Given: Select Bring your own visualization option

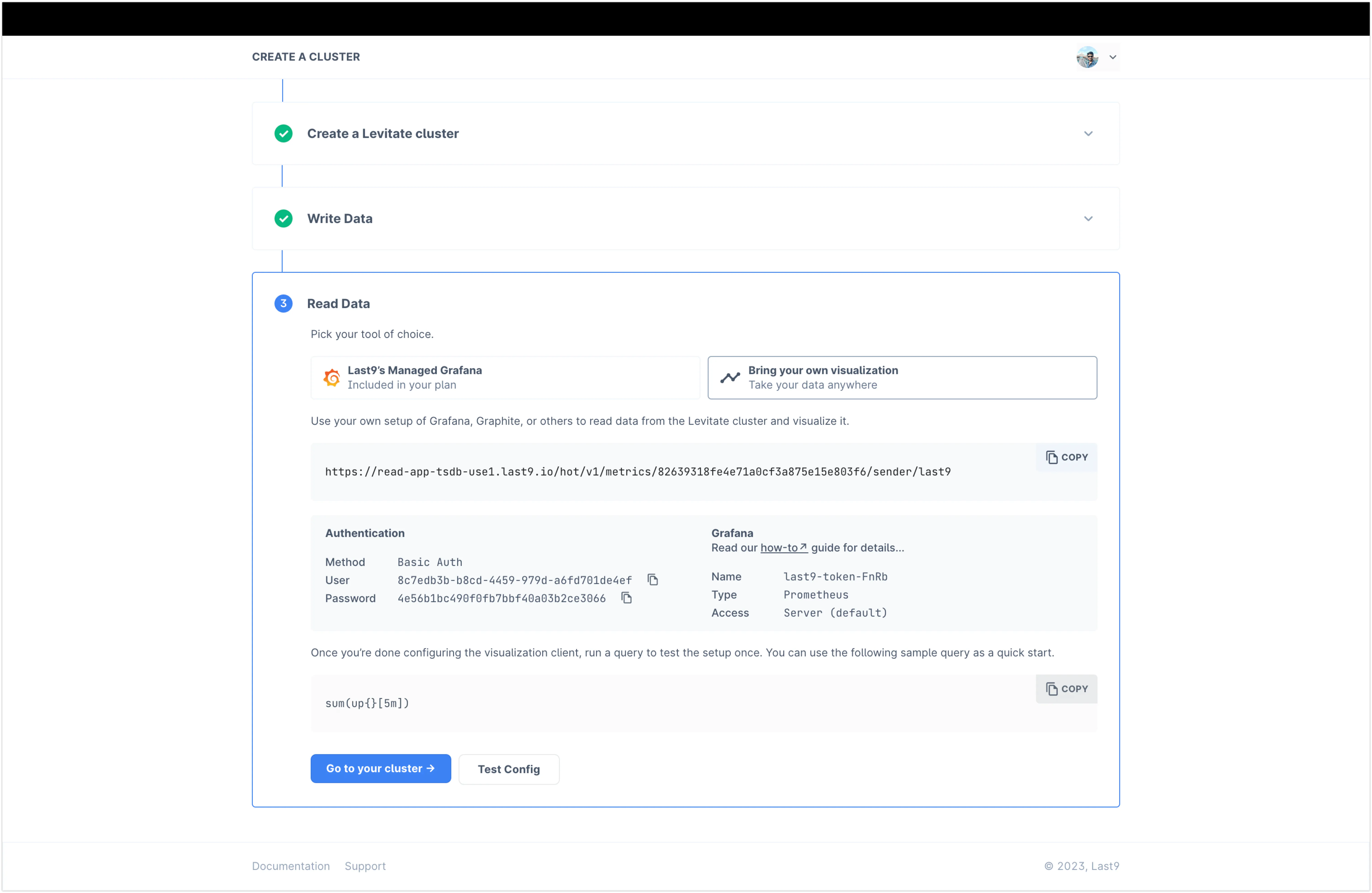Looking at the screenshot, I should click(902, 378).
